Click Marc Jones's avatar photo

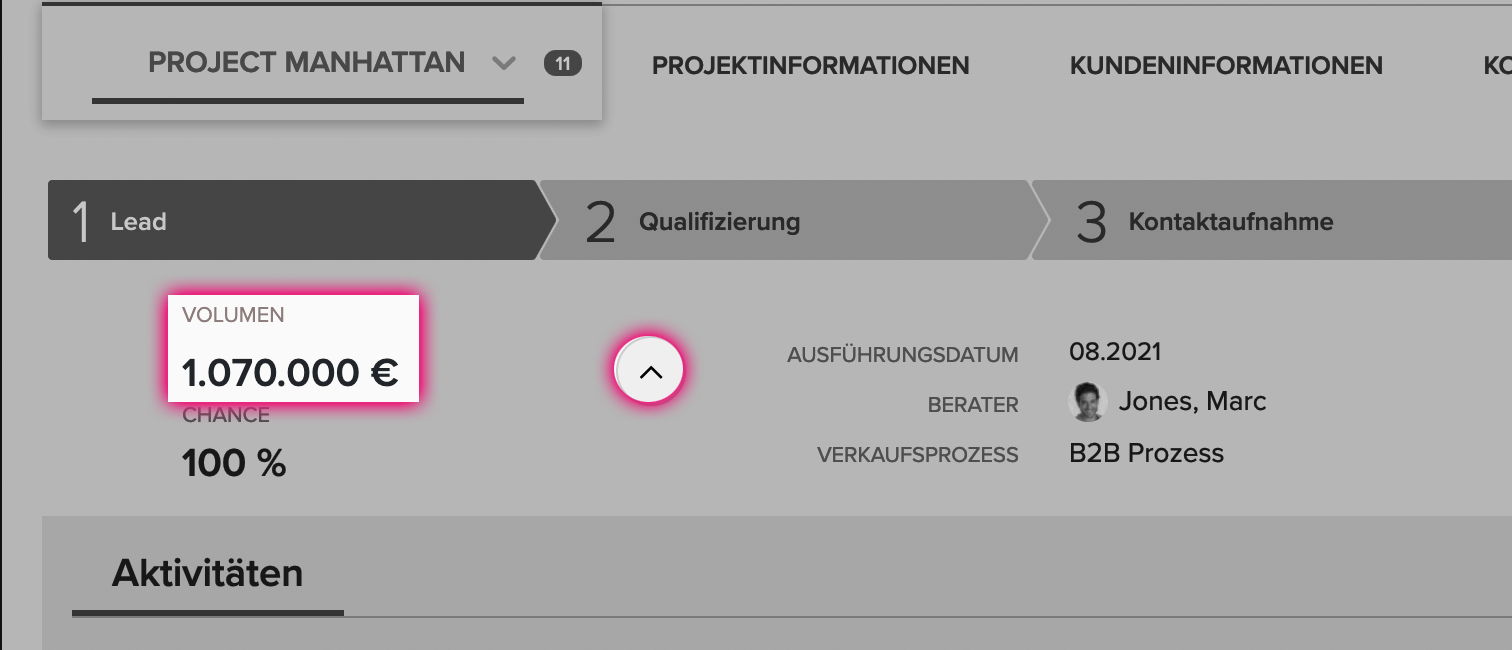tap(1088, 402)
